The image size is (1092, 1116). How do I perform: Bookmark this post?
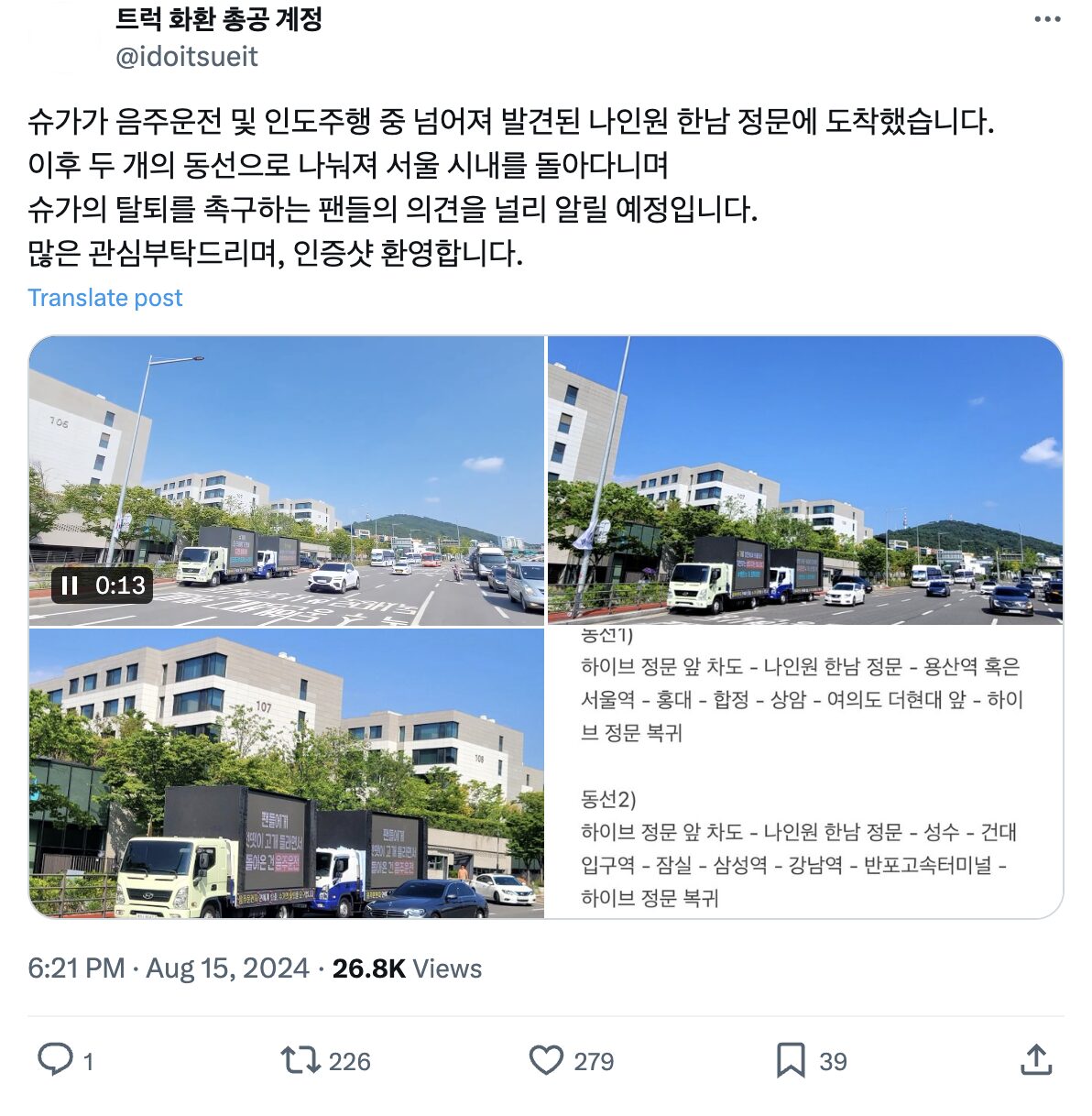pyautogui.click(x=791, y=1060)
